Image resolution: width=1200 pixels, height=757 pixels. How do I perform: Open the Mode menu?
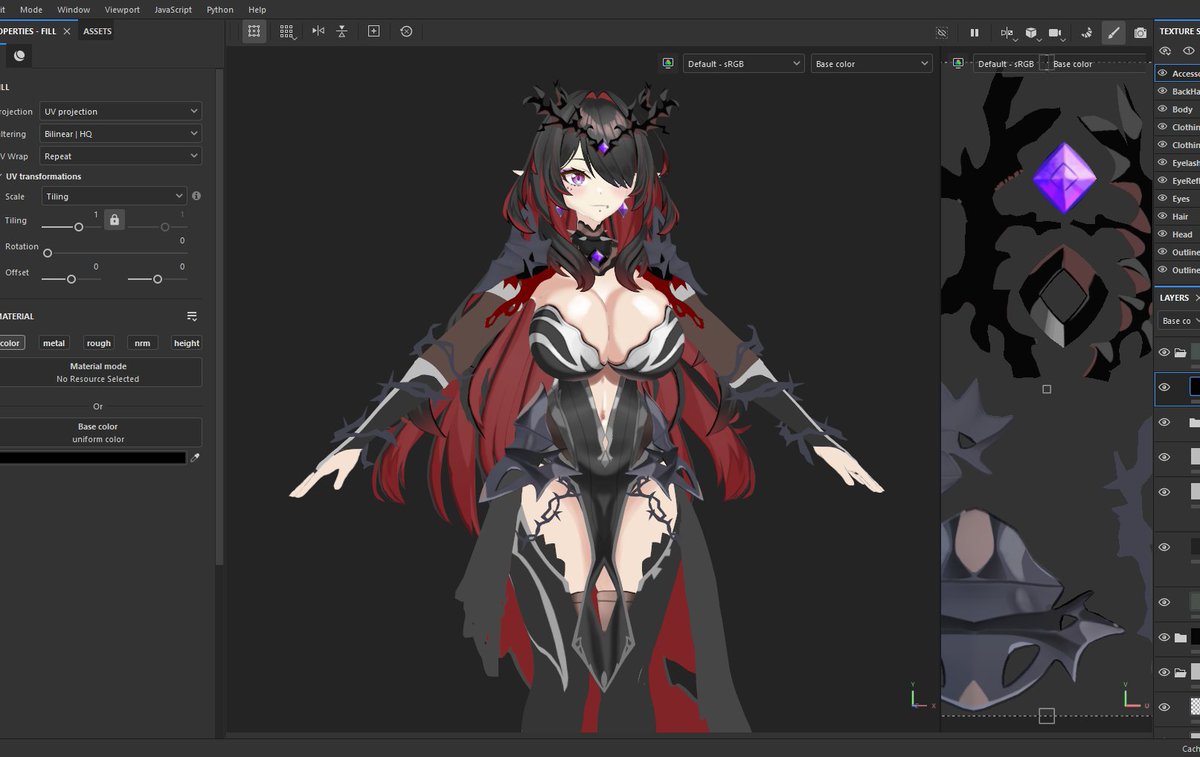[31, 9]
